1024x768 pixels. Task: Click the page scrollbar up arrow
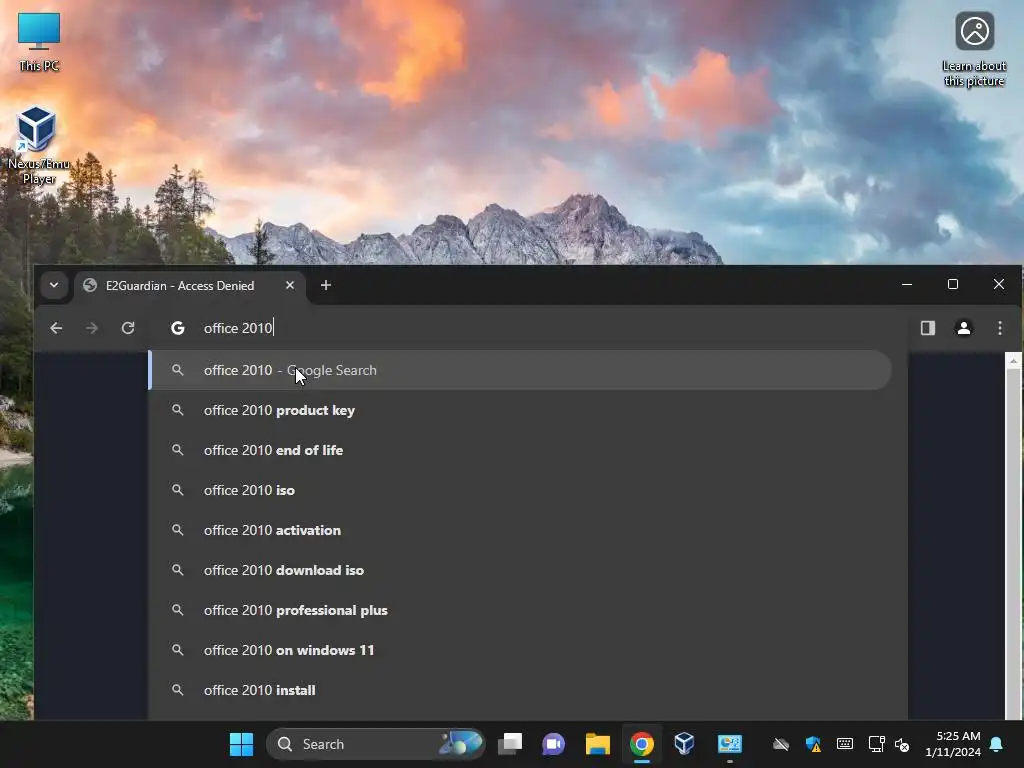1013,360
